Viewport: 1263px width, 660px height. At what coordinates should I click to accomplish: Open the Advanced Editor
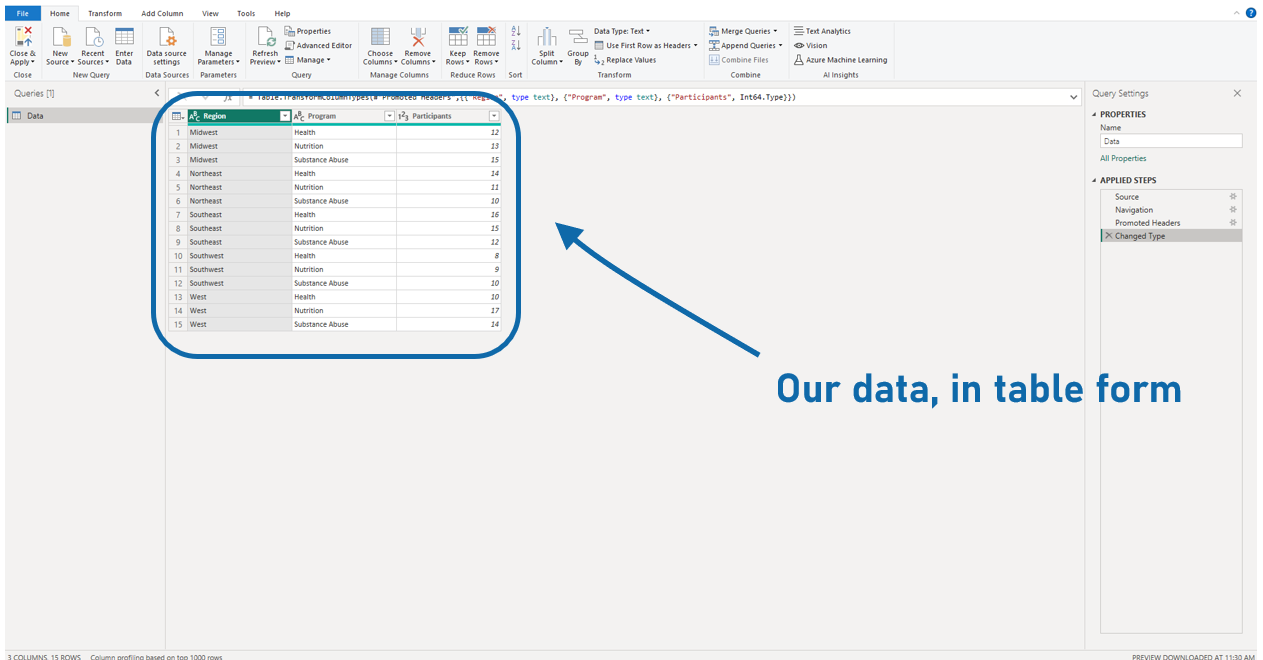click(319, 44)
